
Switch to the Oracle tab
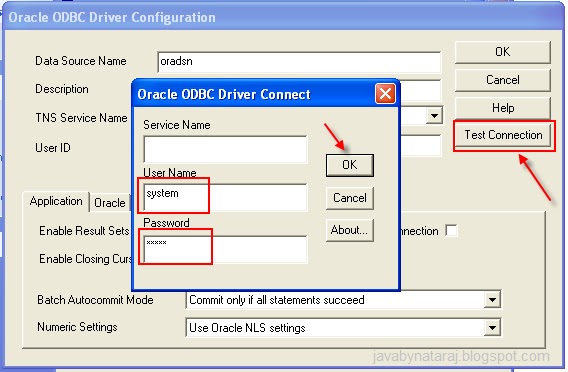[110, 203]
